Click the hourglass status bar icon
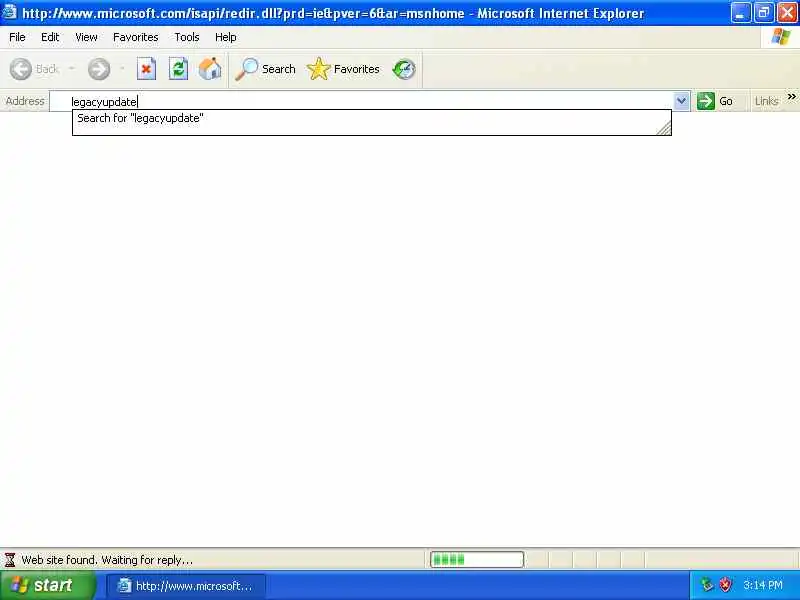This screenshot has height=600, width=800. click(10, 560)
